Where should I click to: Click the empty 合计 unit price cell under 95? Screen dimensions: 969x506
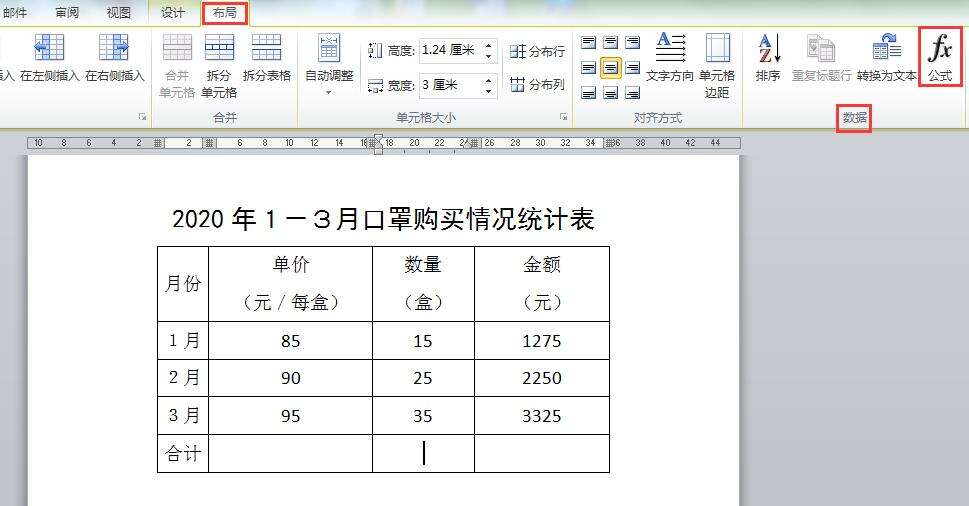point(290,453)
